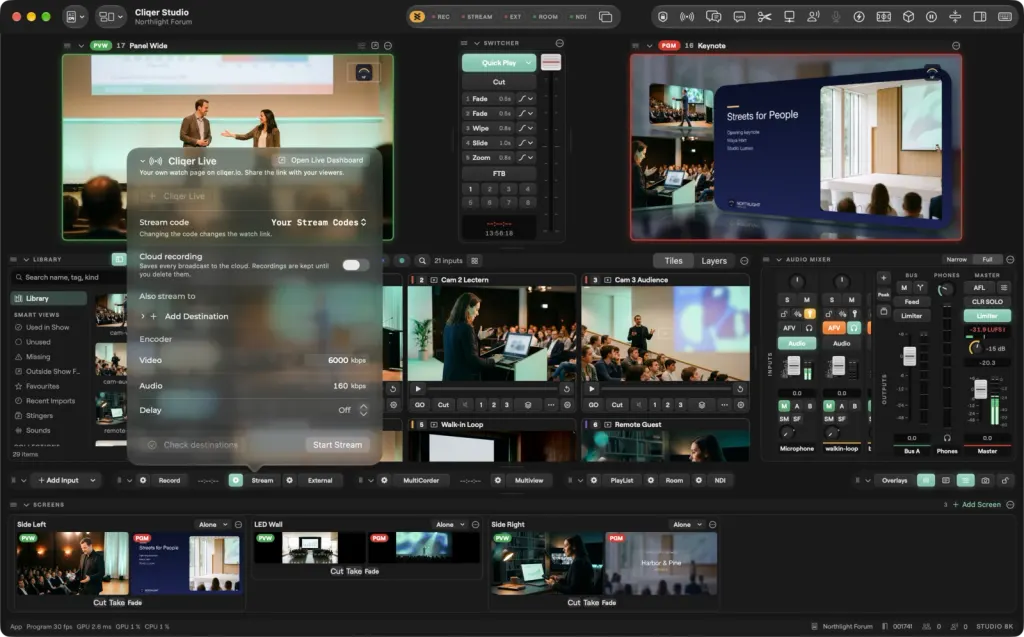Open settings gear next to MultiCorder button
Image resolution: width=1024 pixels, height=637 pixels.
[x=384, y=480]
